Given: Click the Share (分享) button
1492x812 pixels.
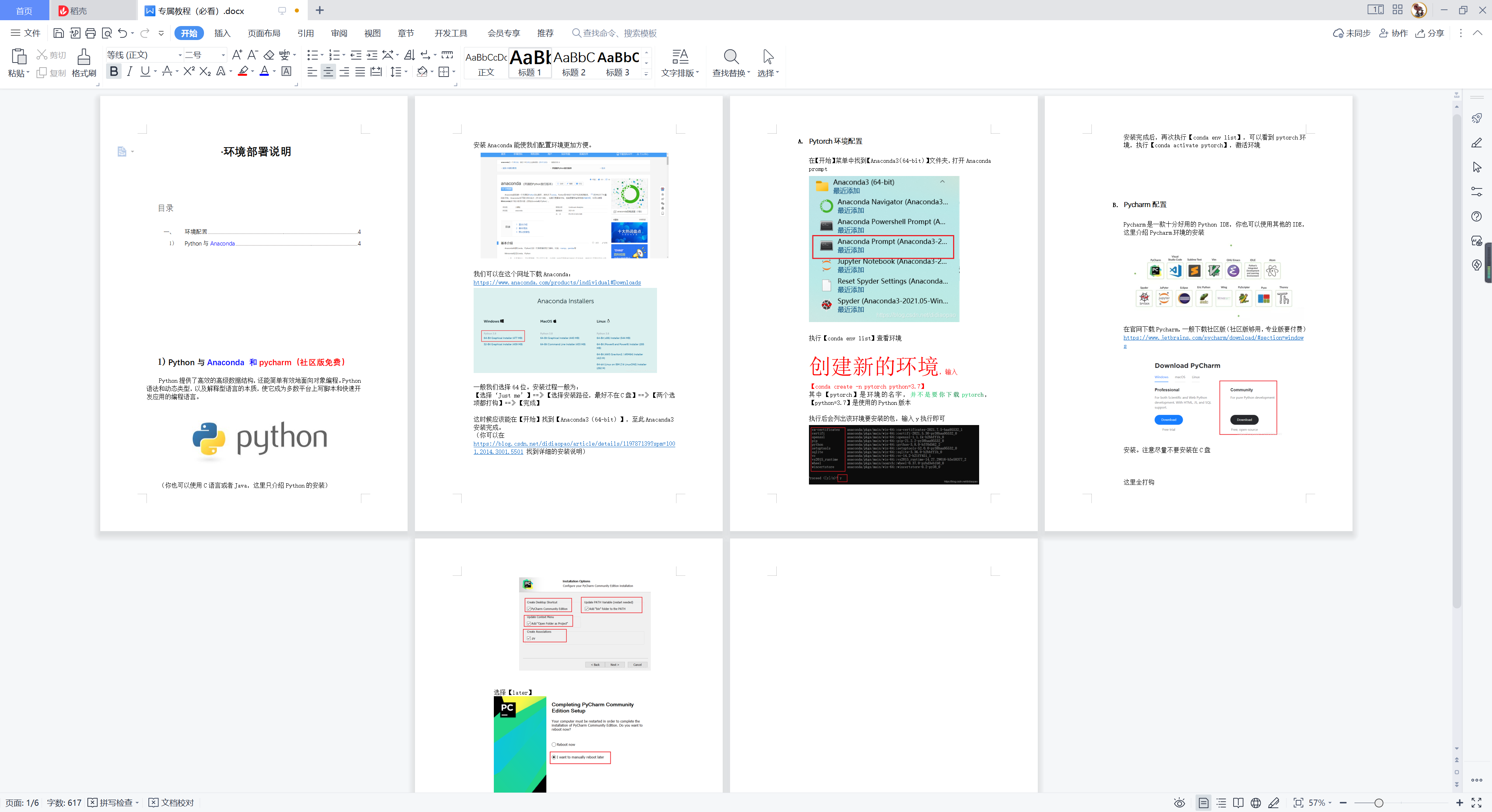Looking at the screenshot, I should (1429, 33).
